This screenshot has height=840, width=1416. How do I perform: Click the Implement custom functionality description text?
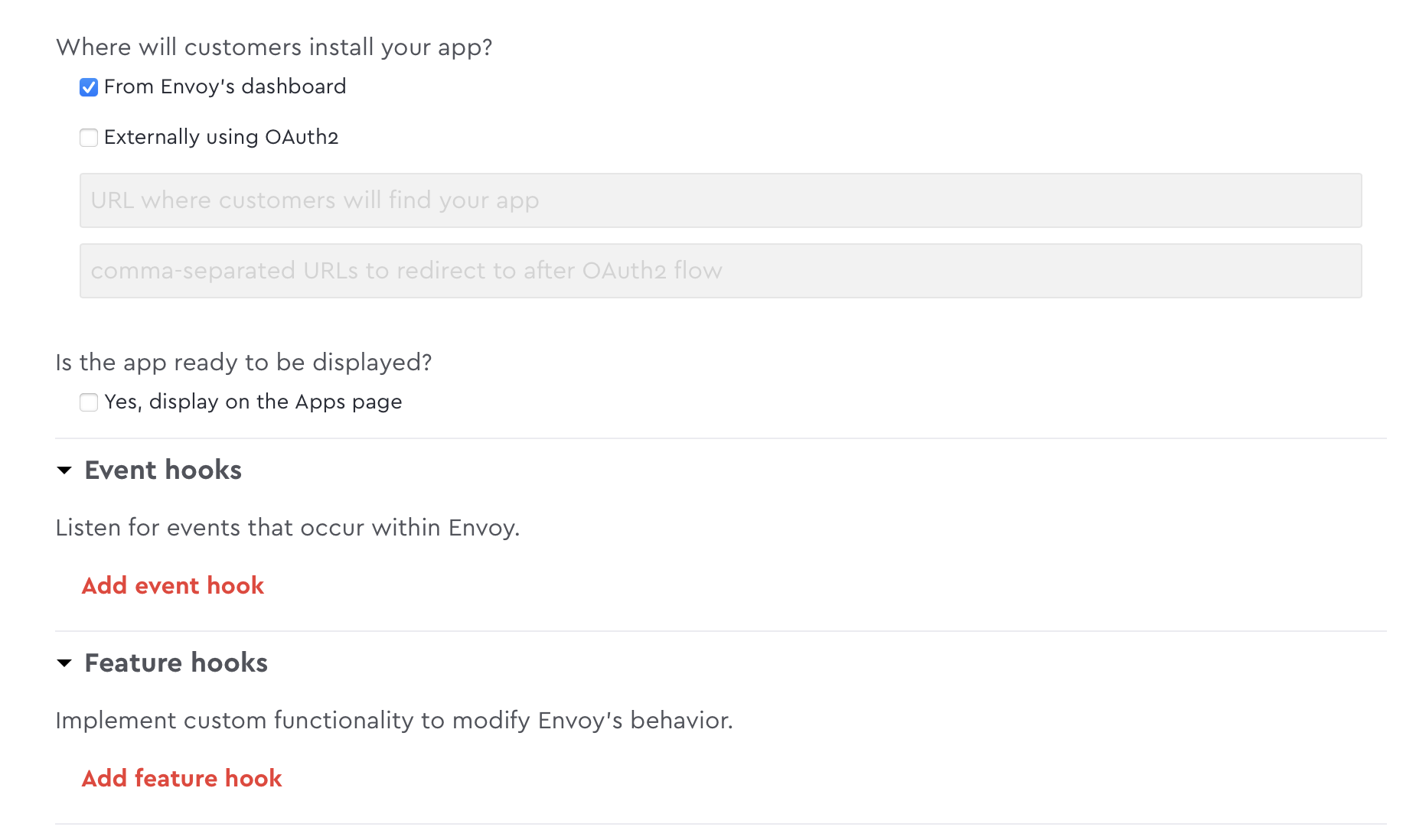point(394,721)
